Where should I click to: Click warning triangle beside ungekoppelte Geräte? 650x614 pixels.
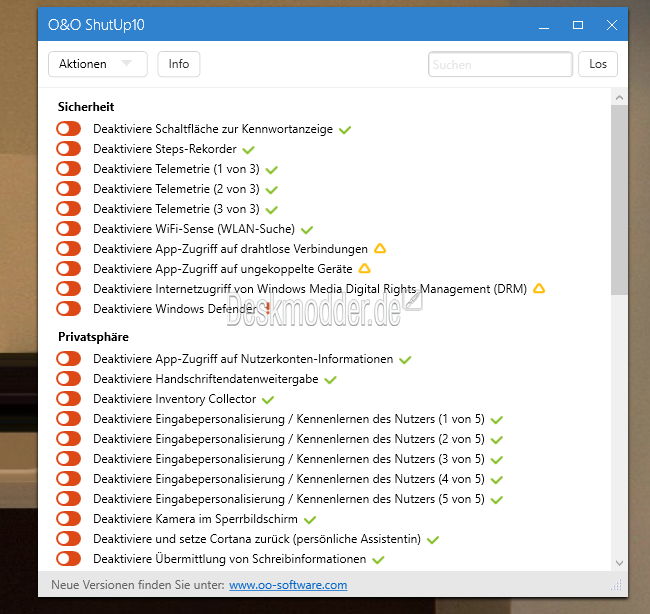coord(364,268)
